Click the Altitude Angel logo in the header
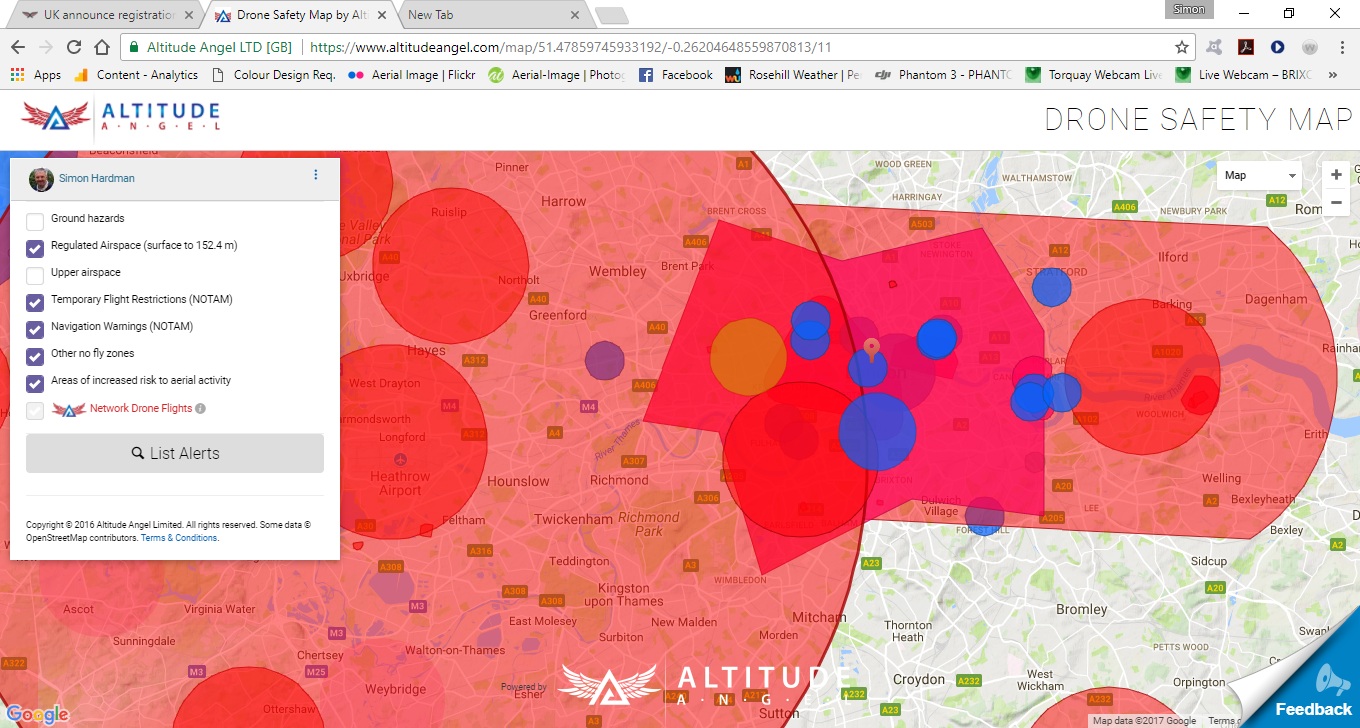Screen dimensions: 1360x728 click(121, 116)
